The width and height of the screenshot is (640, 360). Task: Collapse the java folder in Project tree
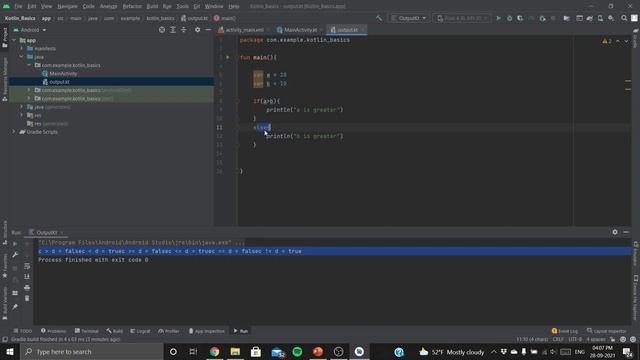click(22, 57)
